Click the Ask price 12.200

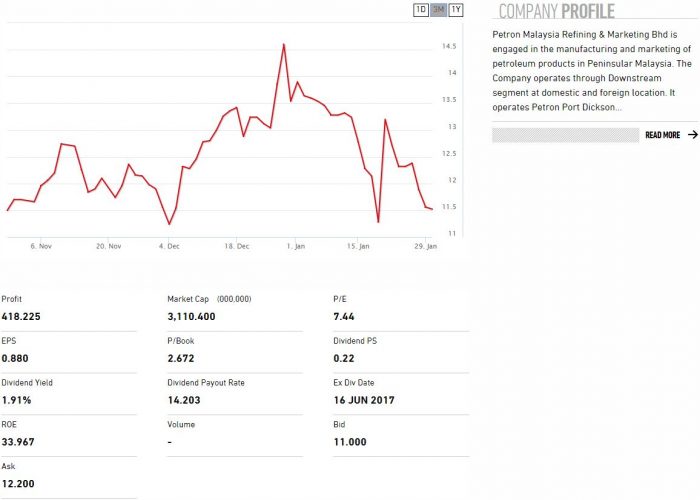click(x=18, y=484)
